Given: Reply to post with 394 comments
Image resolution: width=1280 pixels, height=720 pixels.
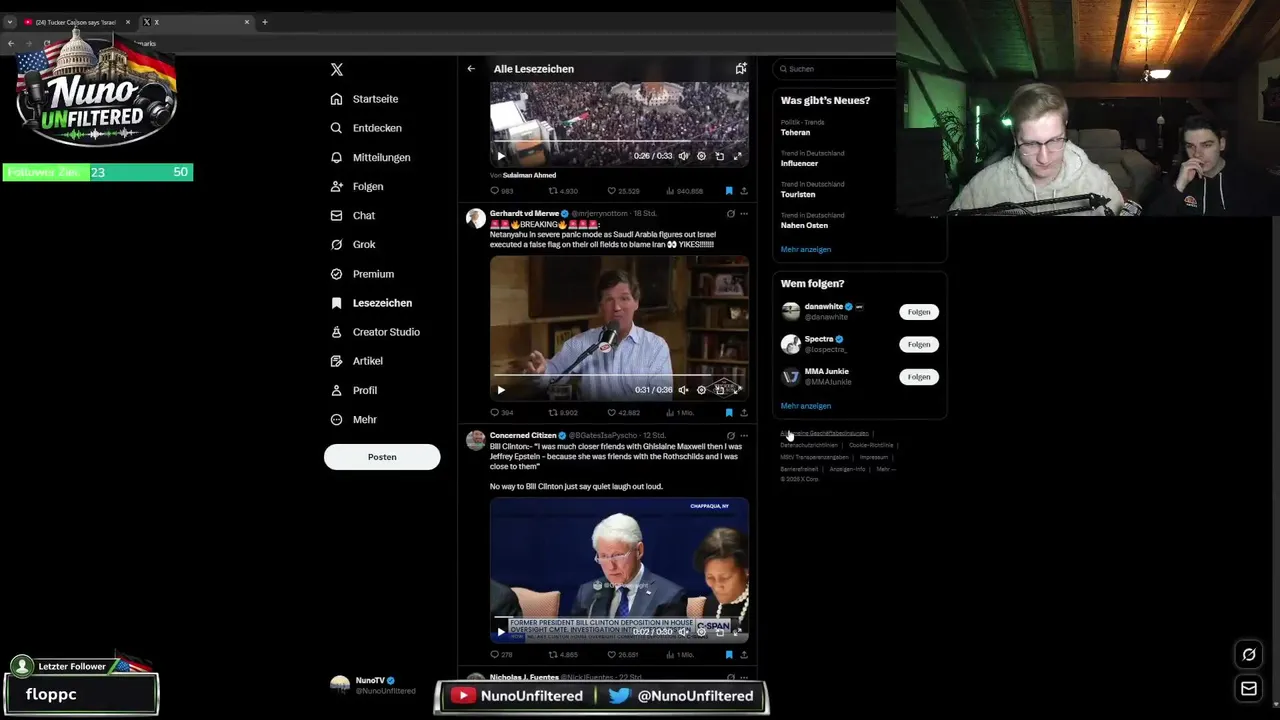Looking at the screenshot, I should tap(502, 412).
